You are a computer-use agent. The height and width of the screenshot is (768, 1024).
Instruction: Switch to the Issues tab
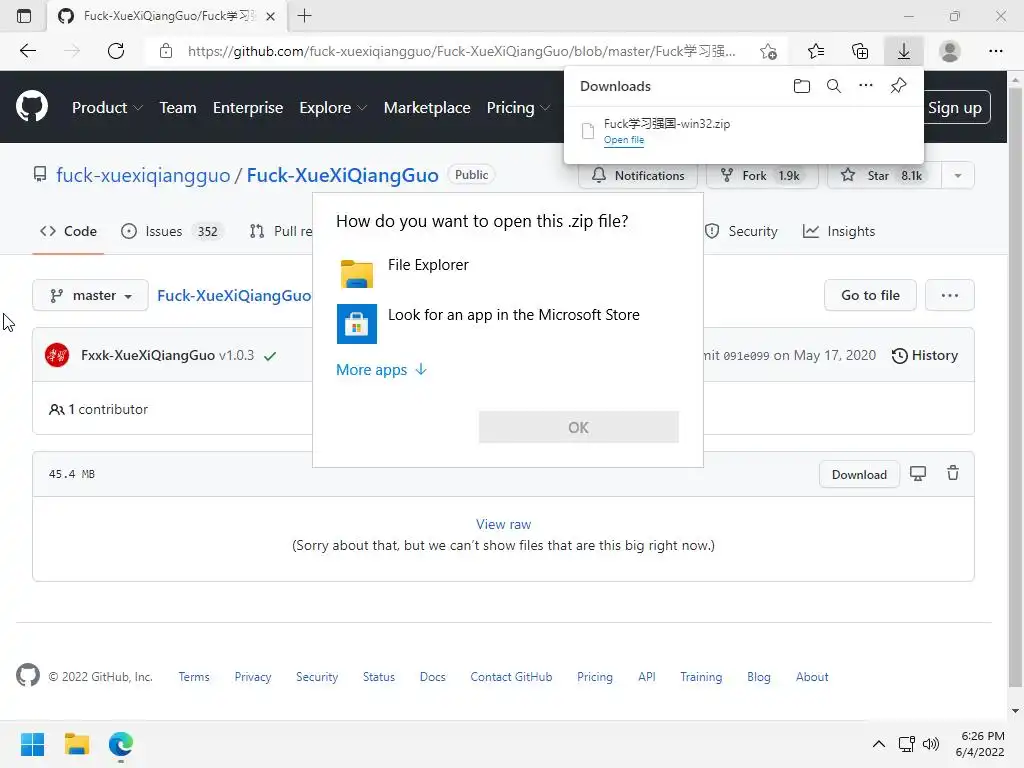coord(172,231)
